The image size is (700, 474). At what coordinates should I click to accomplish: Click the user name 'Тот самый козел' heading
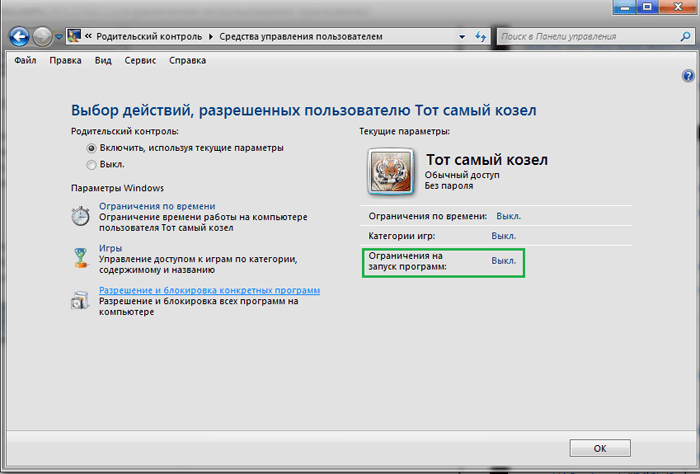click(x=487, y=160)
